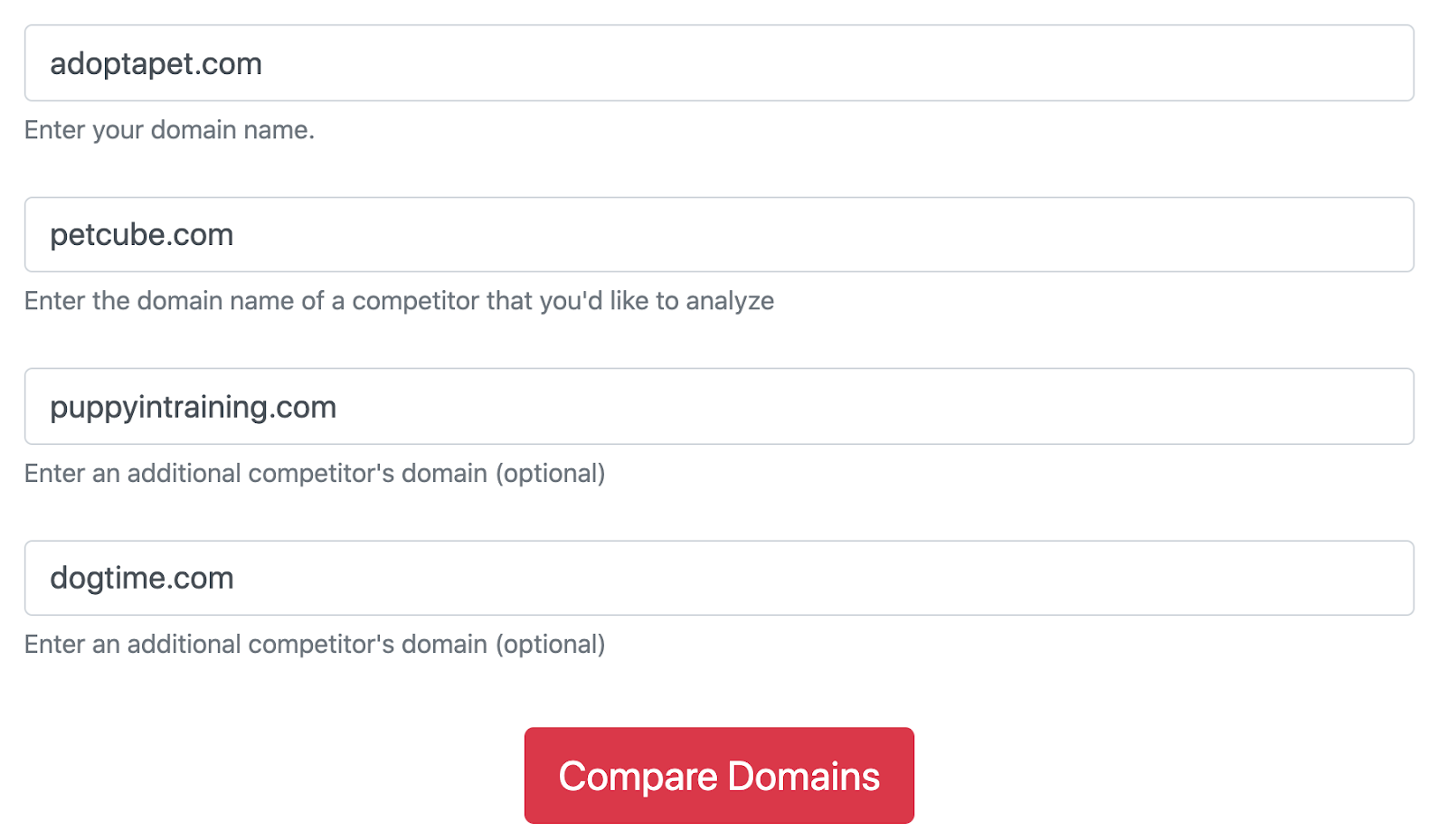Focus the field containing adoptapet.com
Image resolution: width=1447 pixels, height=840 pixels.
tap(719, 63)
